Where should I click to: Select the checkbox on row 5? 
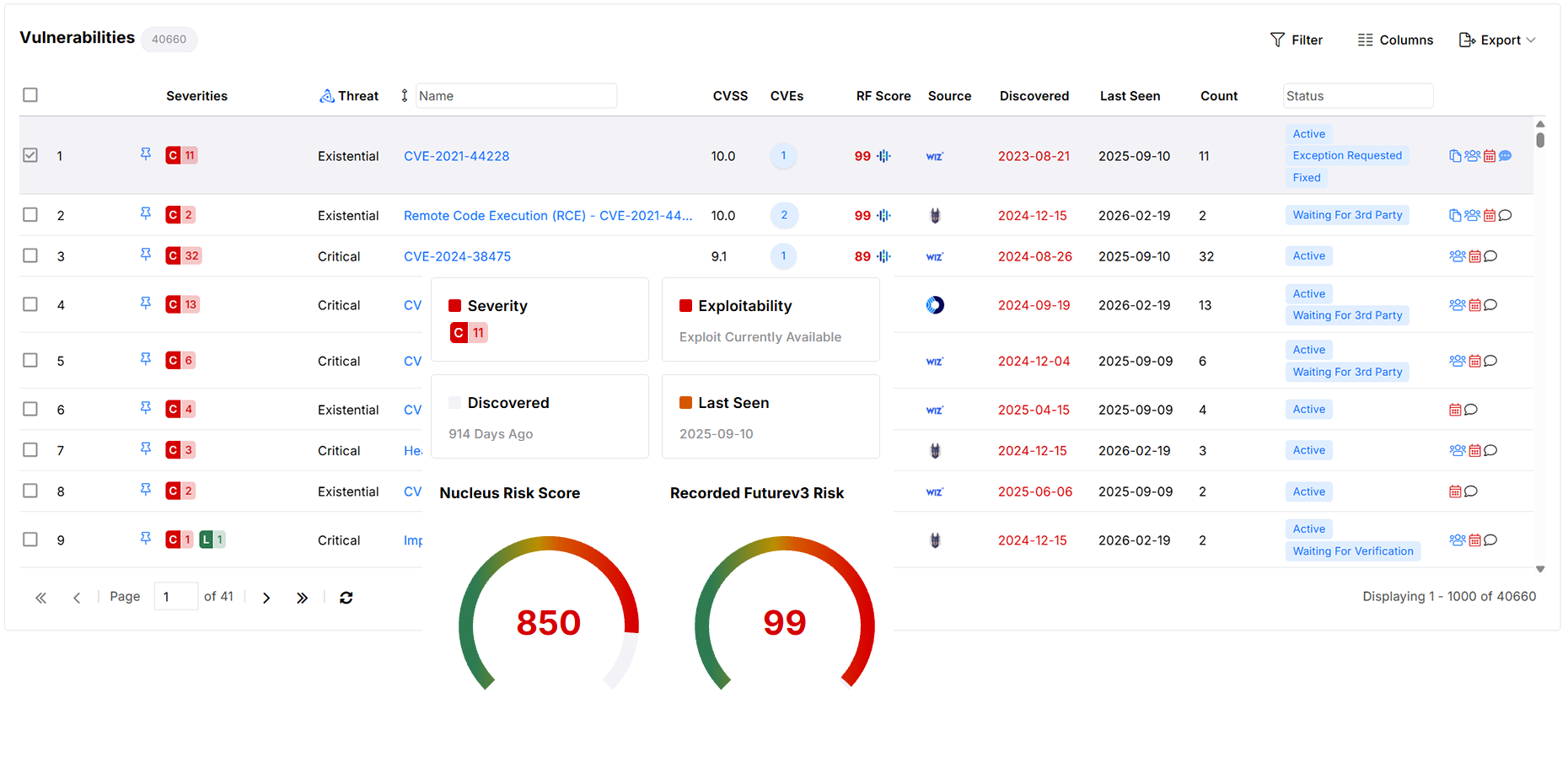30,359
